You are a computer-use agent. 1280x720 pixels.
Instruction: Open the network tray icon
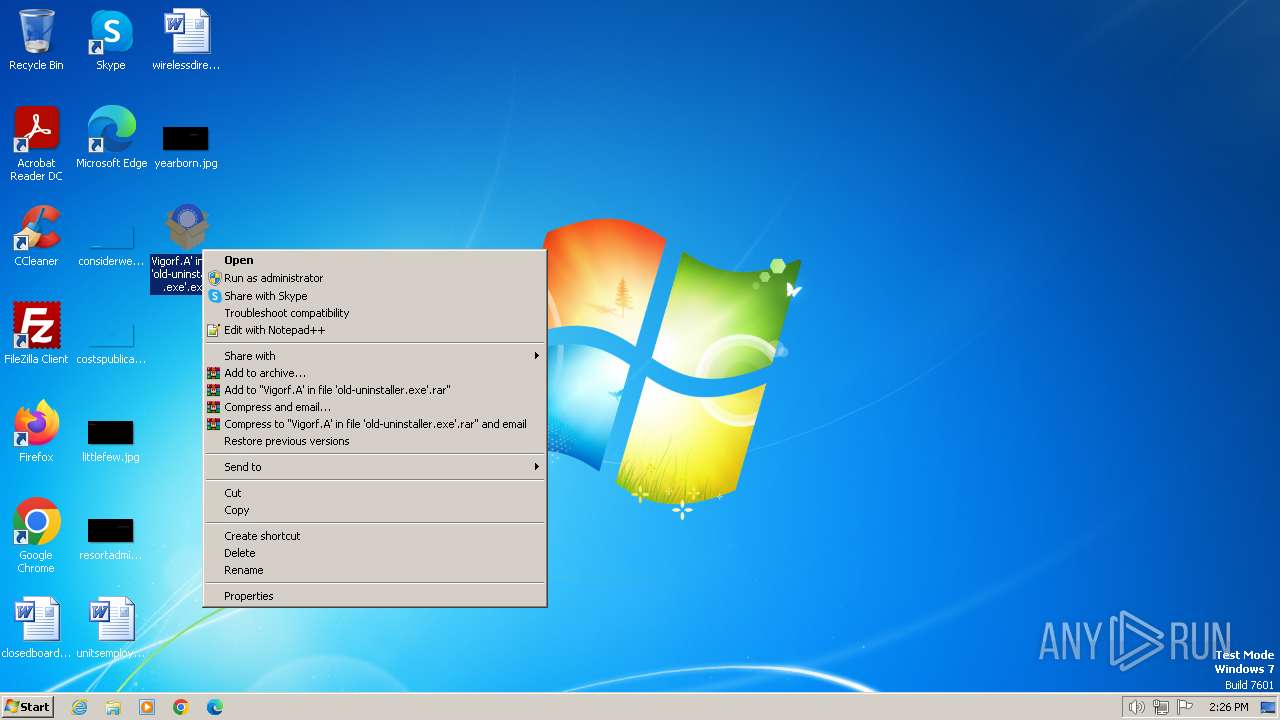point(1161,707)
